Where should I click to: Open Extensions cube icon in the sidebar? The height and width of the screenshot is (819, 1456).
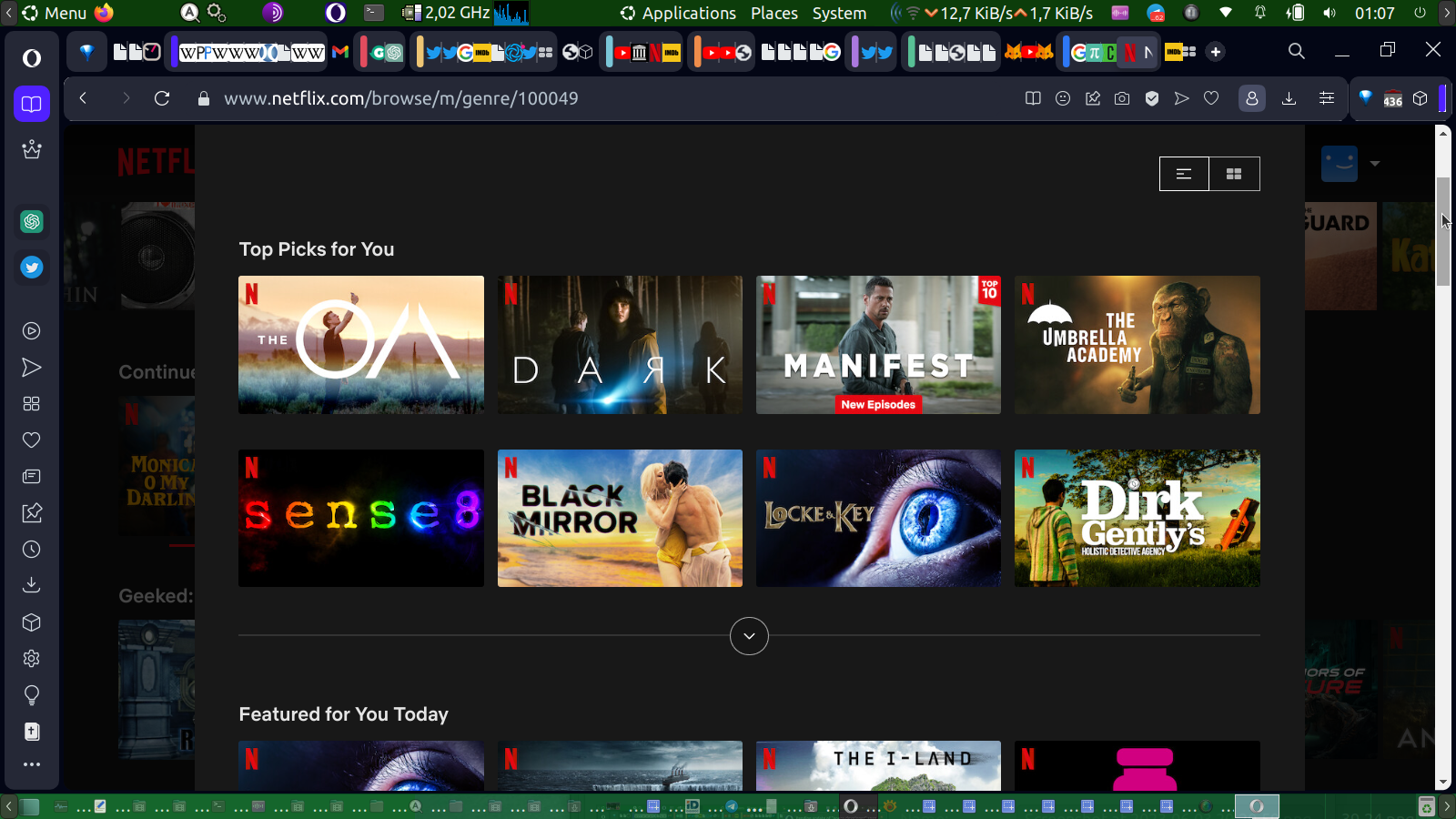[x=32, y=622]
